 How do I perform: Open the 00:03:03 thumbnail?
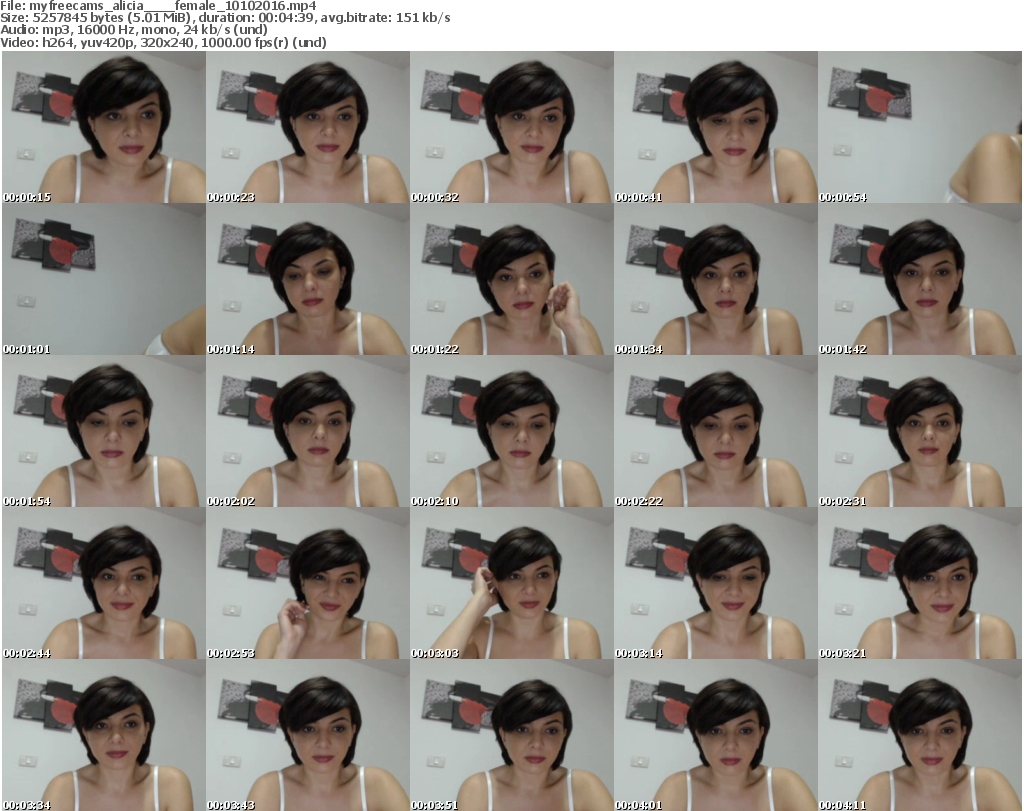[x=511, y=584]
